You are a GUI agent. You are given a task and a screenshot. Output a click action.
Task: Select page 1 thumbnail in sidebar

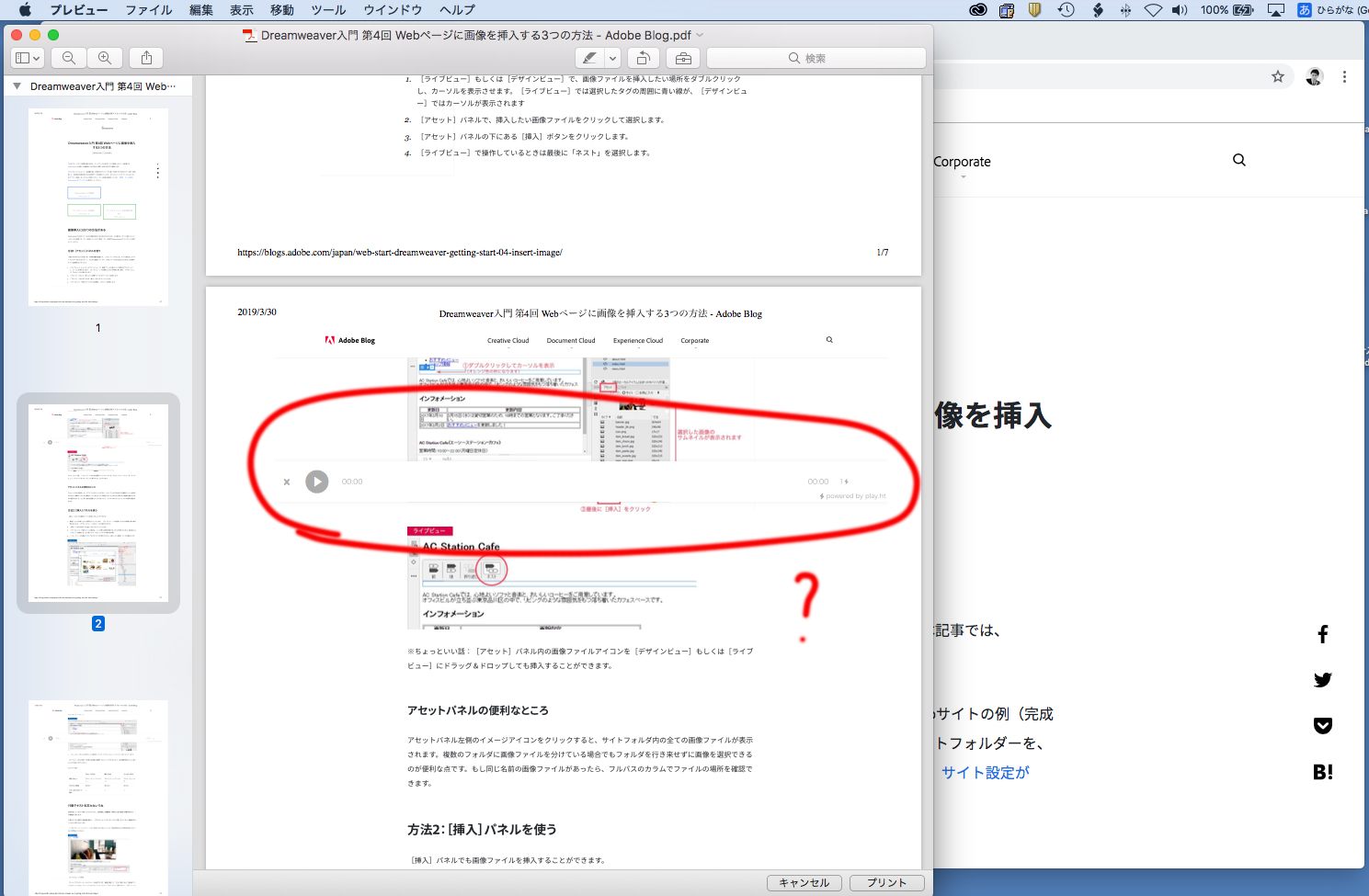98,207
